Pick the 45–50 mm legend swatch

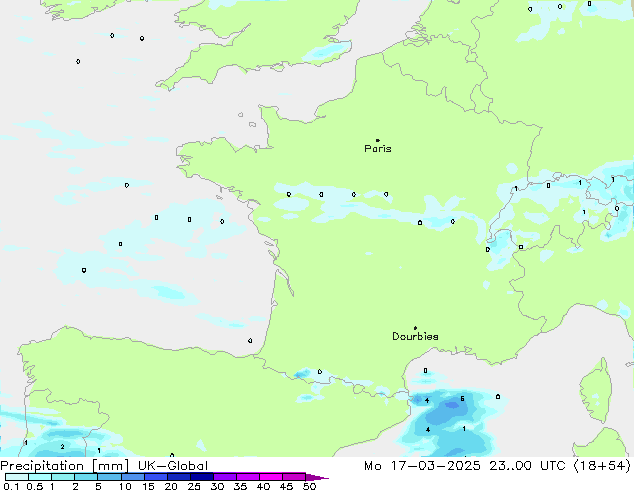click(x=294, y=477)
